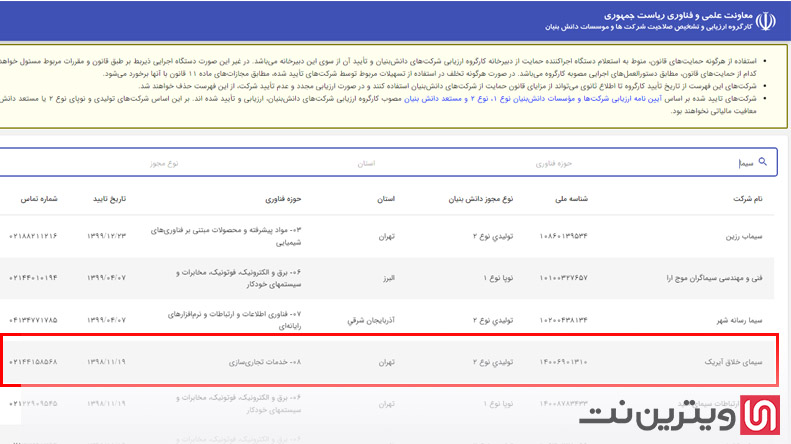Sort by the 'تاریخ تایید' column header
The width and height of the screenshot is (791, 444).
click(109, 199)
